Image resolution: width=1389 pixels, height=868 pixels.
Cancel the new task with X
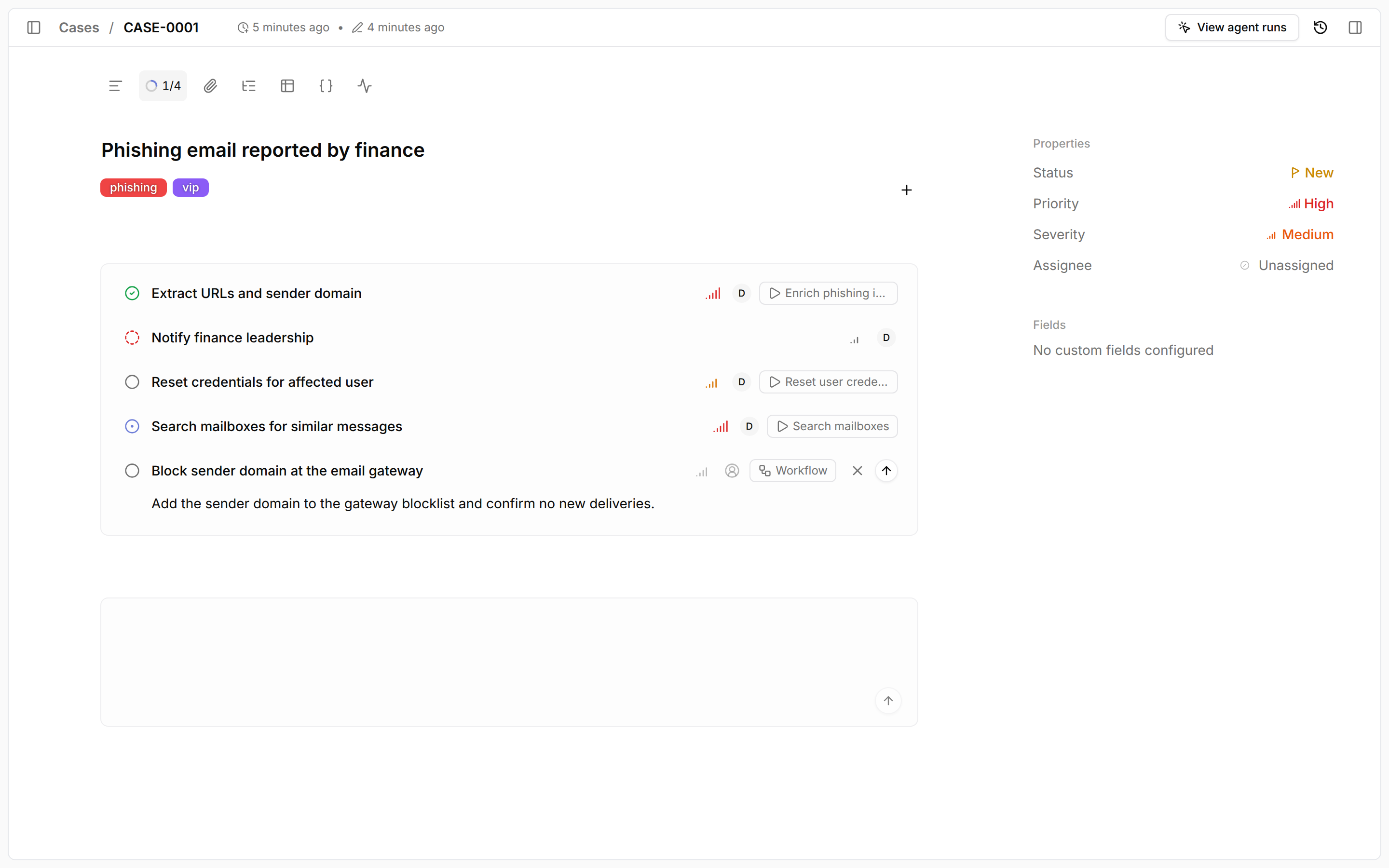pos(858,471)
